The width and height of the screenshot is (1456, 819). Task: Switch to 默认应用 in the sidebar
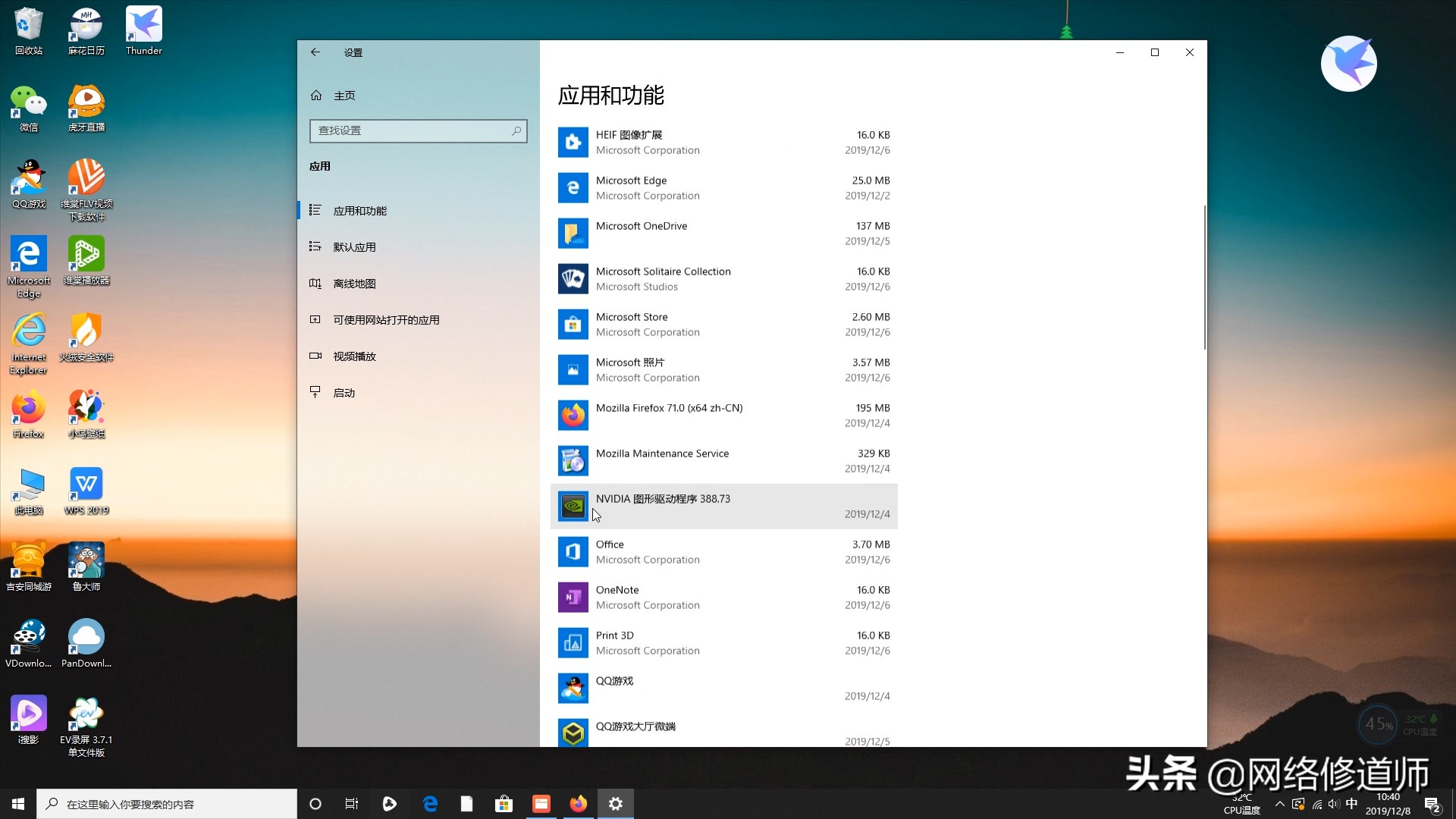coord(356,246)
